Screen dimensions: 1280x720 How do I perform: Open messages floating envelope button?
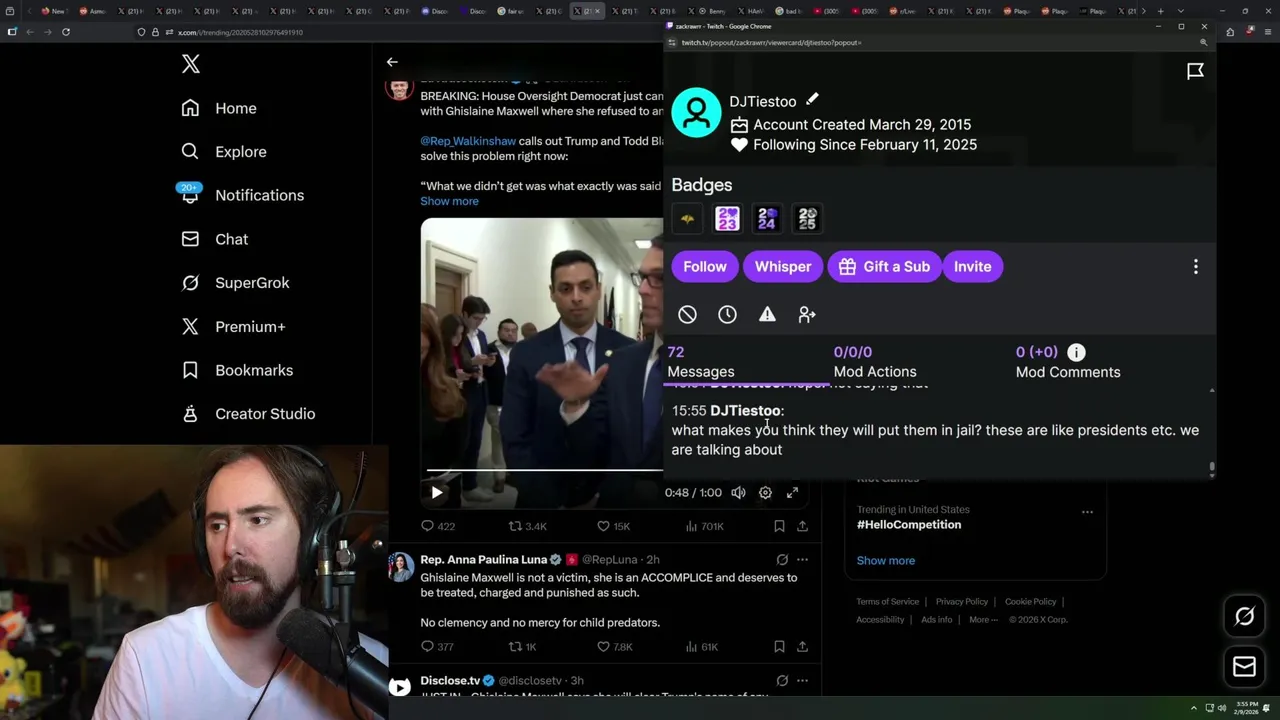pos(1245,667)
